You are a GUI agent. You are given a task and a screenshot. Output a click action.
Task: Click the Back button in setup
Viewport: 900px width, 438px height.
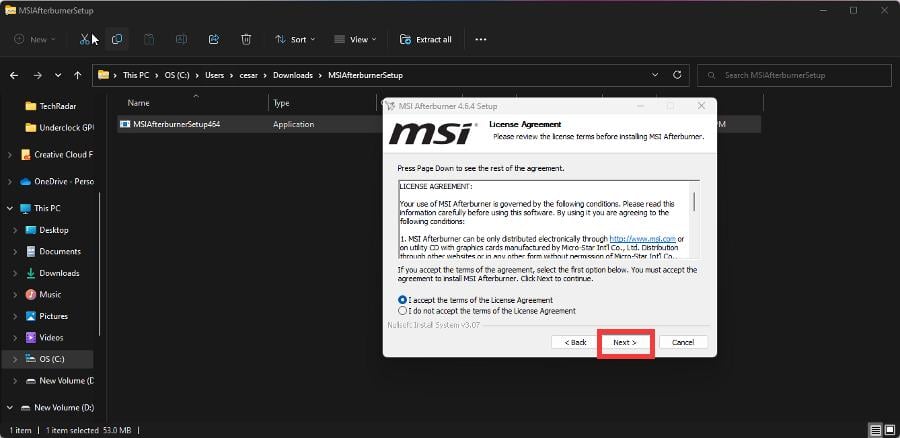coord(575,342)
